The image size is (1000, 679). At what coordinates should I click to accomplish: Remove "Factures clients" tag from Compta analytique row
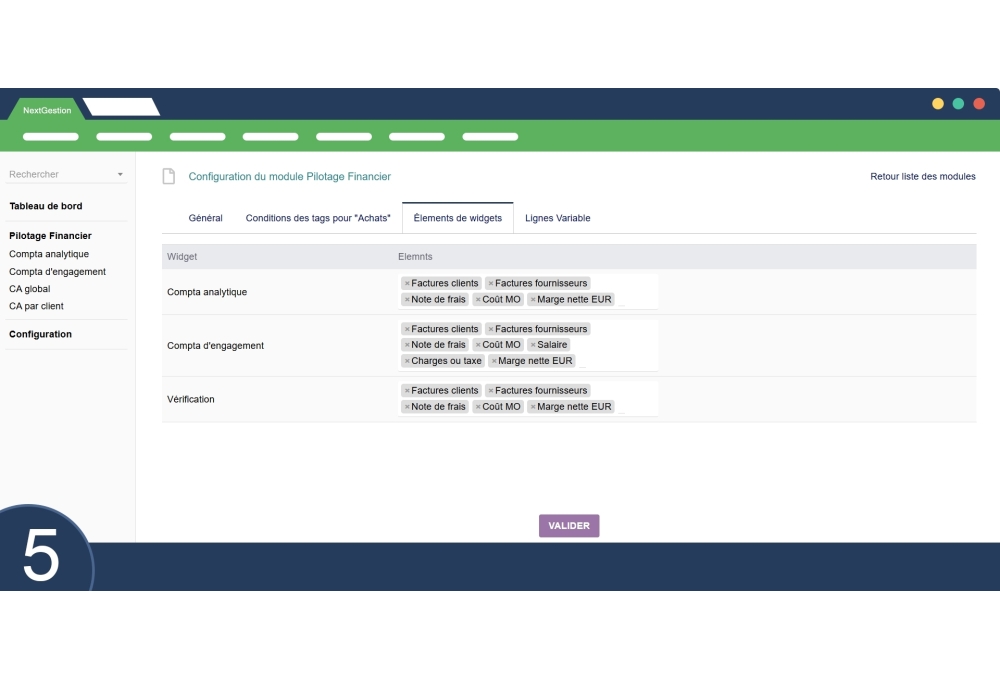coord(407,283)
